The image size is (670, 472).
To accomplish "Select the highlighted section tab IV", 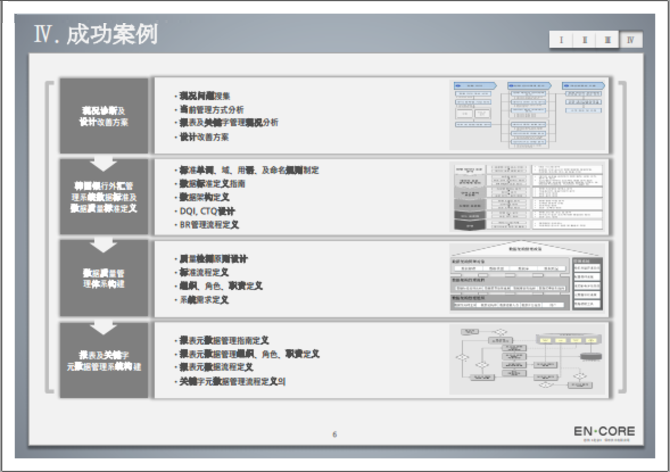I will click(631, 40).
